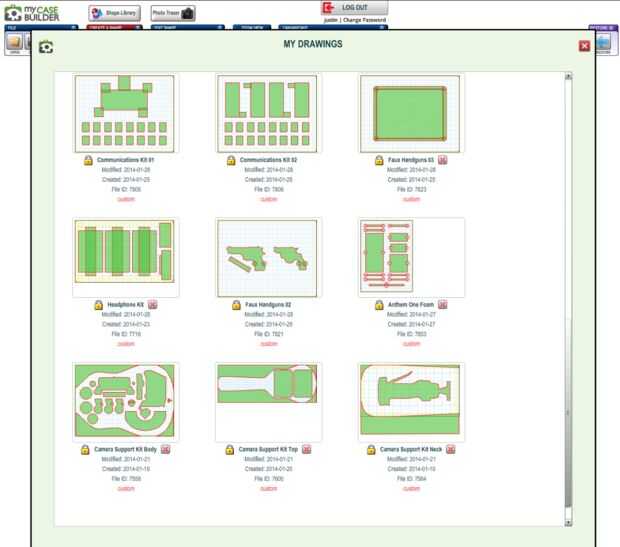
Task: Open the Communications Kit 02 thumbnail
Action: tap(268, 114)
